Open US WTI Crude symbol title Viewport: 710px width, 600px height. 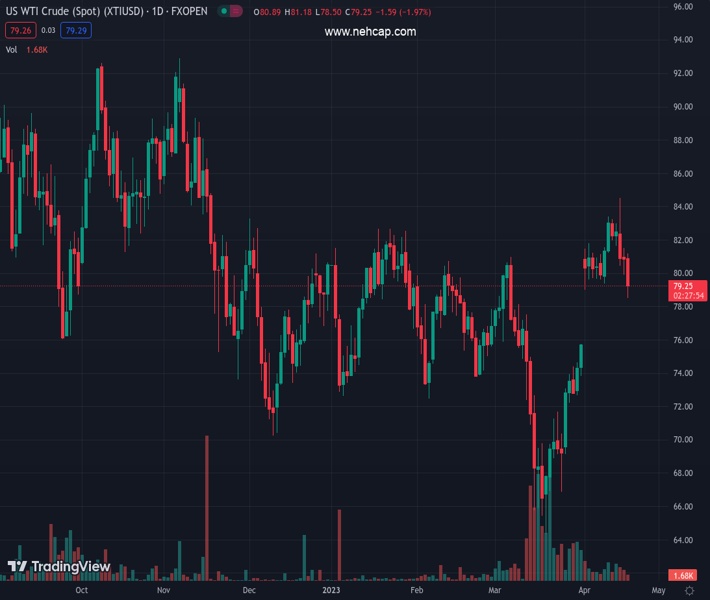pyautogui.click(x=106, y=11)
